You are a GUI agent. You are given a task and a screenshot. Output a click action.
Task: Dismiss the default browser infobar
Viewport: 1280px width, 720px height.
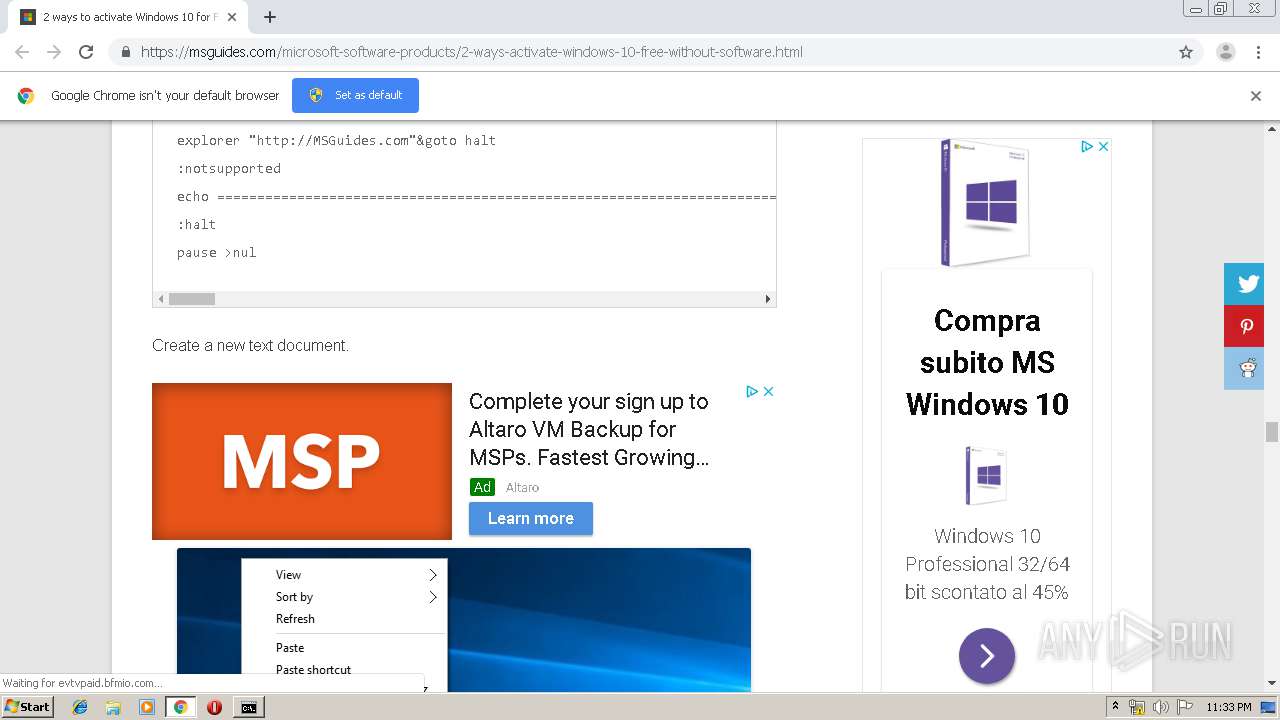click(x=1256, y=96)
